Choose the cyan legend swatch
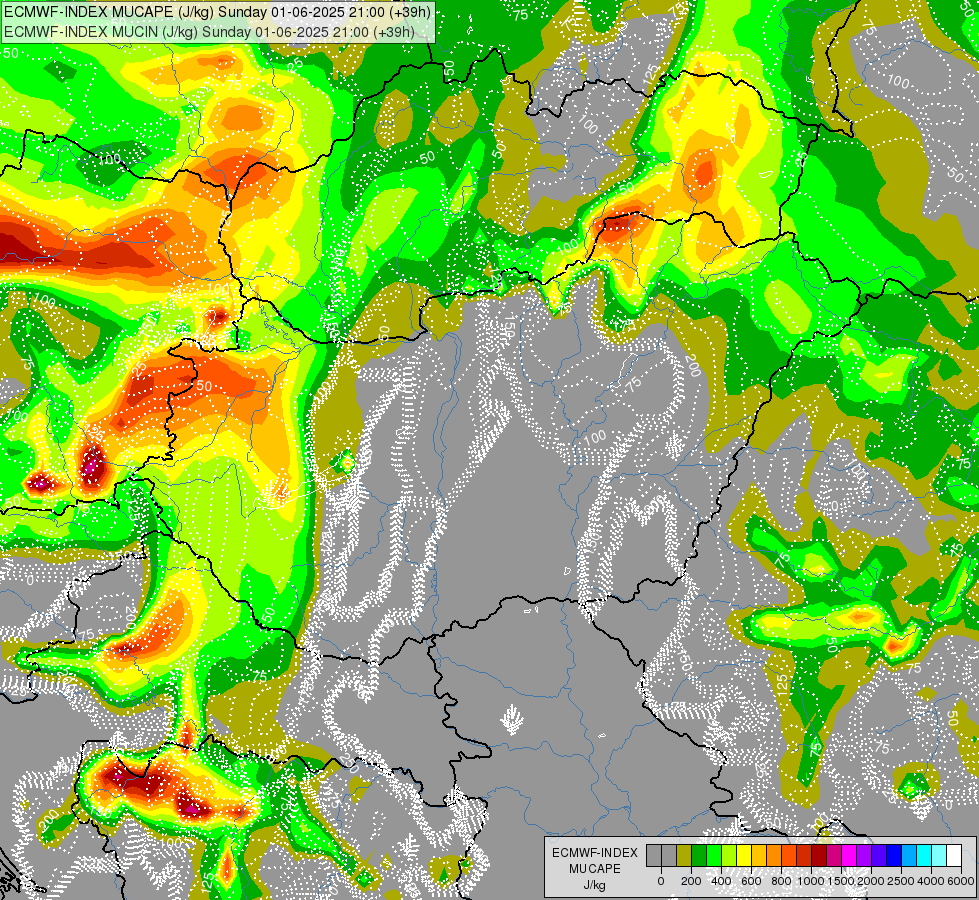Viewport: 979px width, 900px height. pos(924,855)
